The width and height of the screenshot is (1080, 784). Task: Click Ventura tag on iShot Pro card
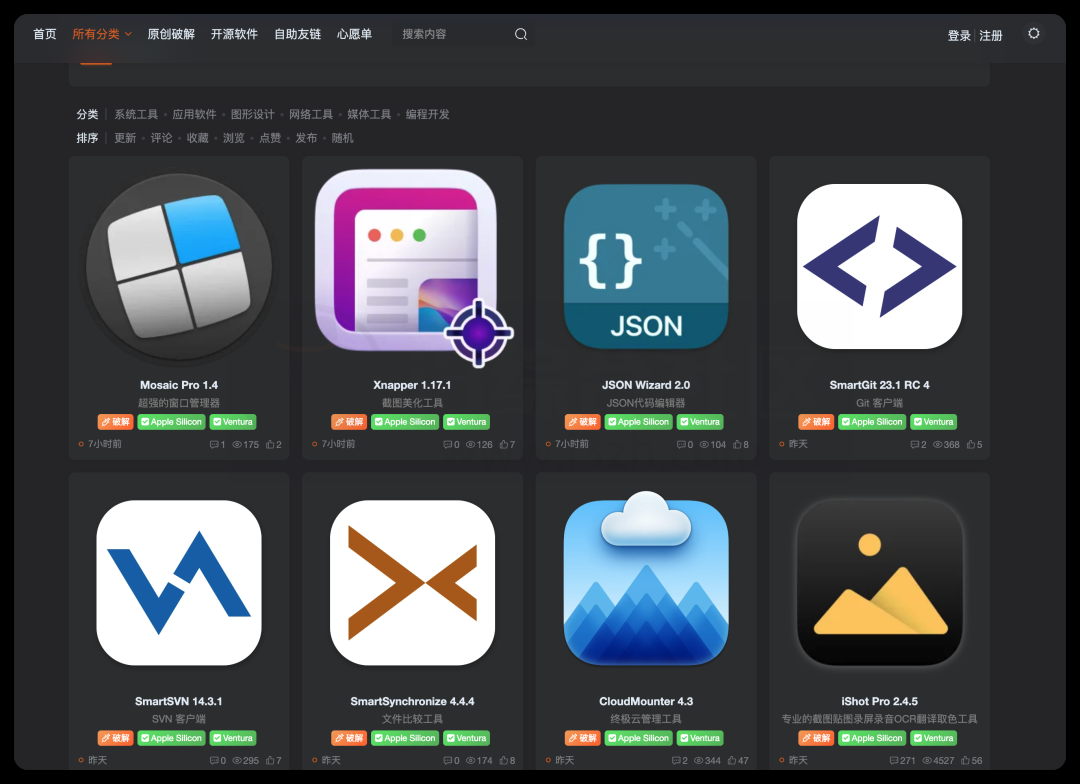[x=933, y=738]
